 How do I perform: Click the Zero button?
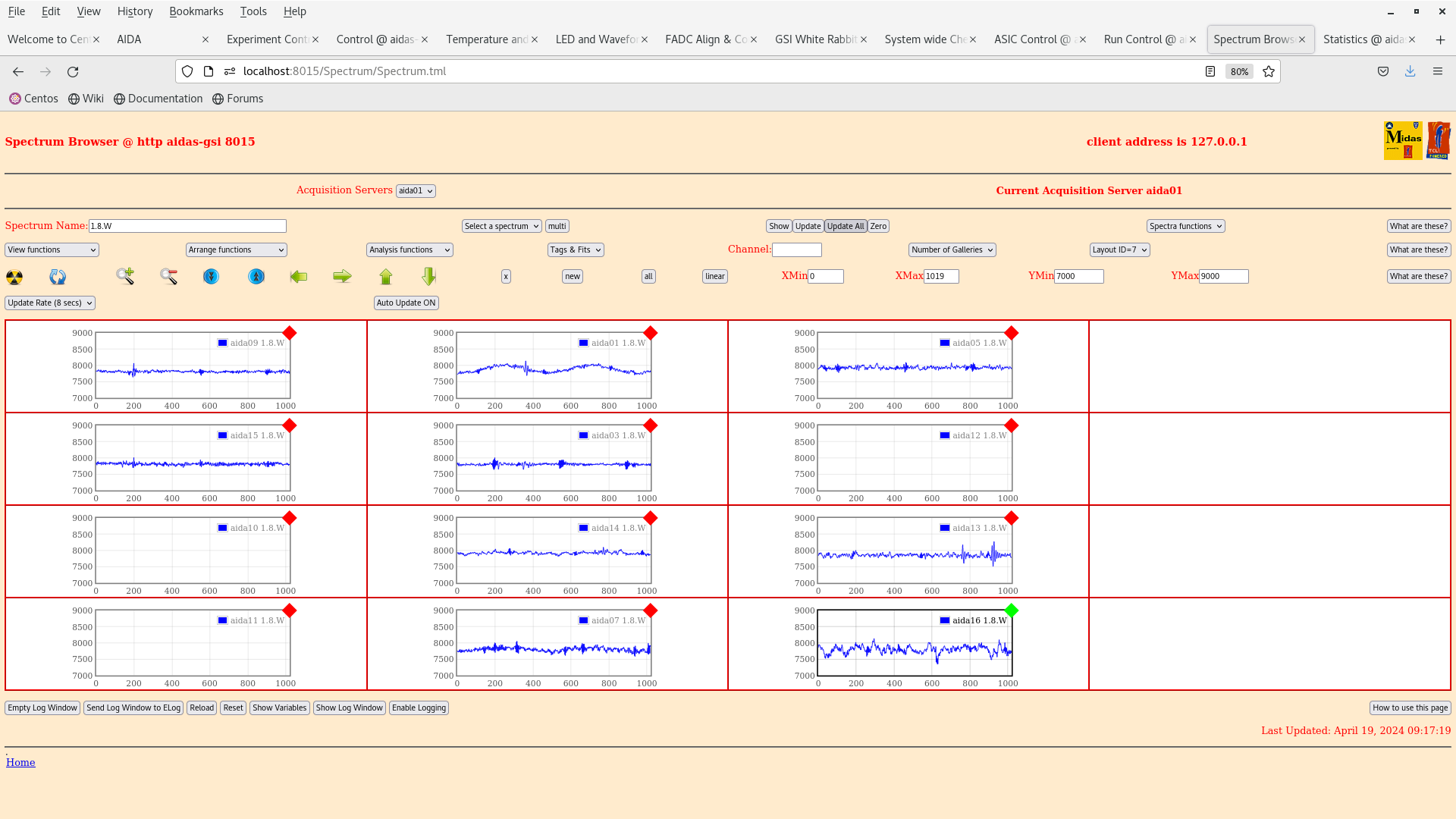878,226
